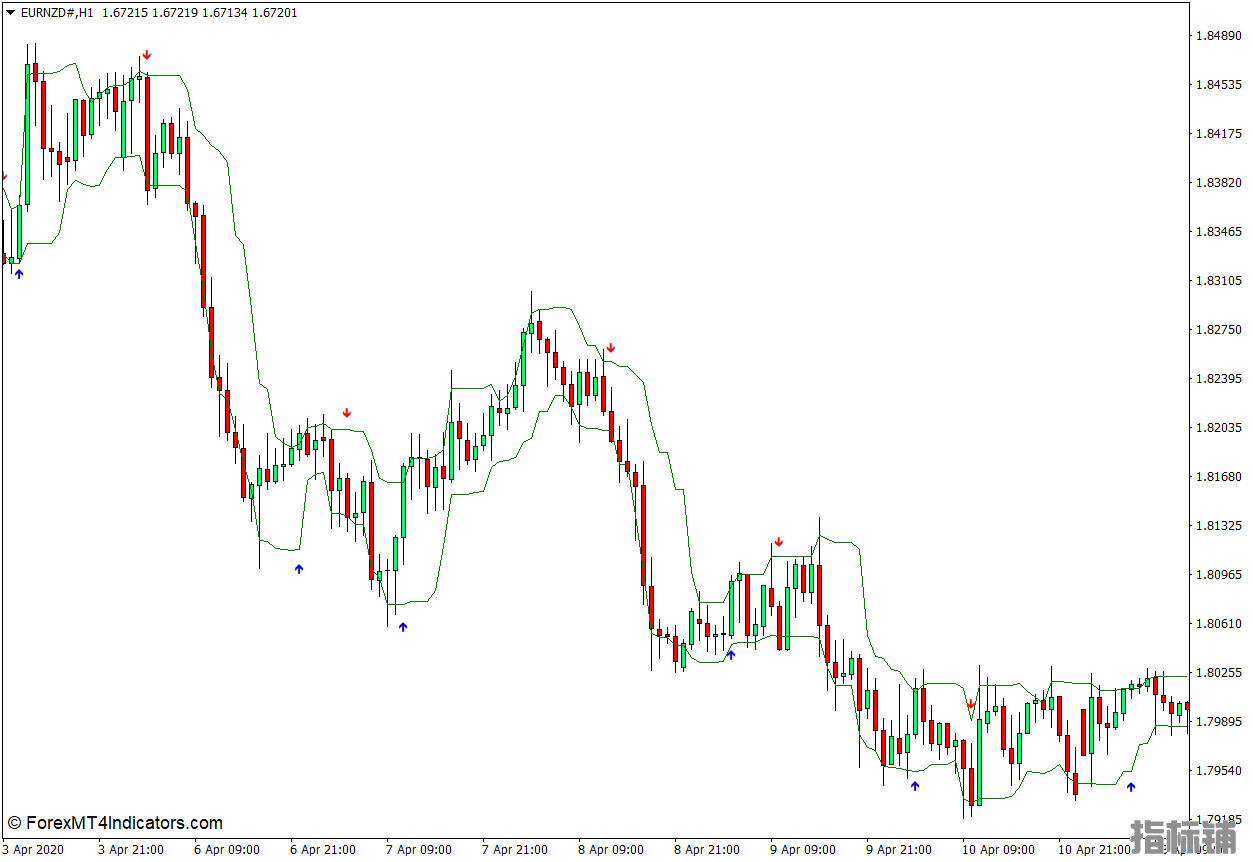Screen dimensions: 1253x862
Task: Select the blue buy arrow below the 9 Apr 21:00 candles
Action: [x=914, y=786]
